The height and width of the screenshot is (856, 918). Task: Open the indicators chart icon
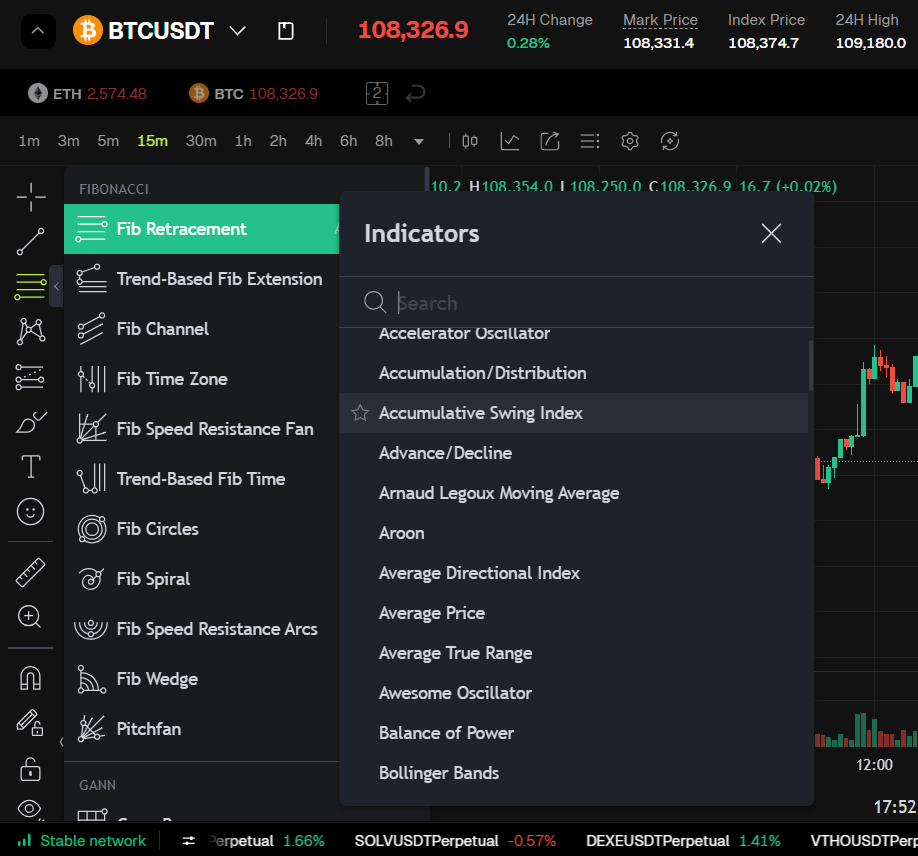(x=510, y=141)
